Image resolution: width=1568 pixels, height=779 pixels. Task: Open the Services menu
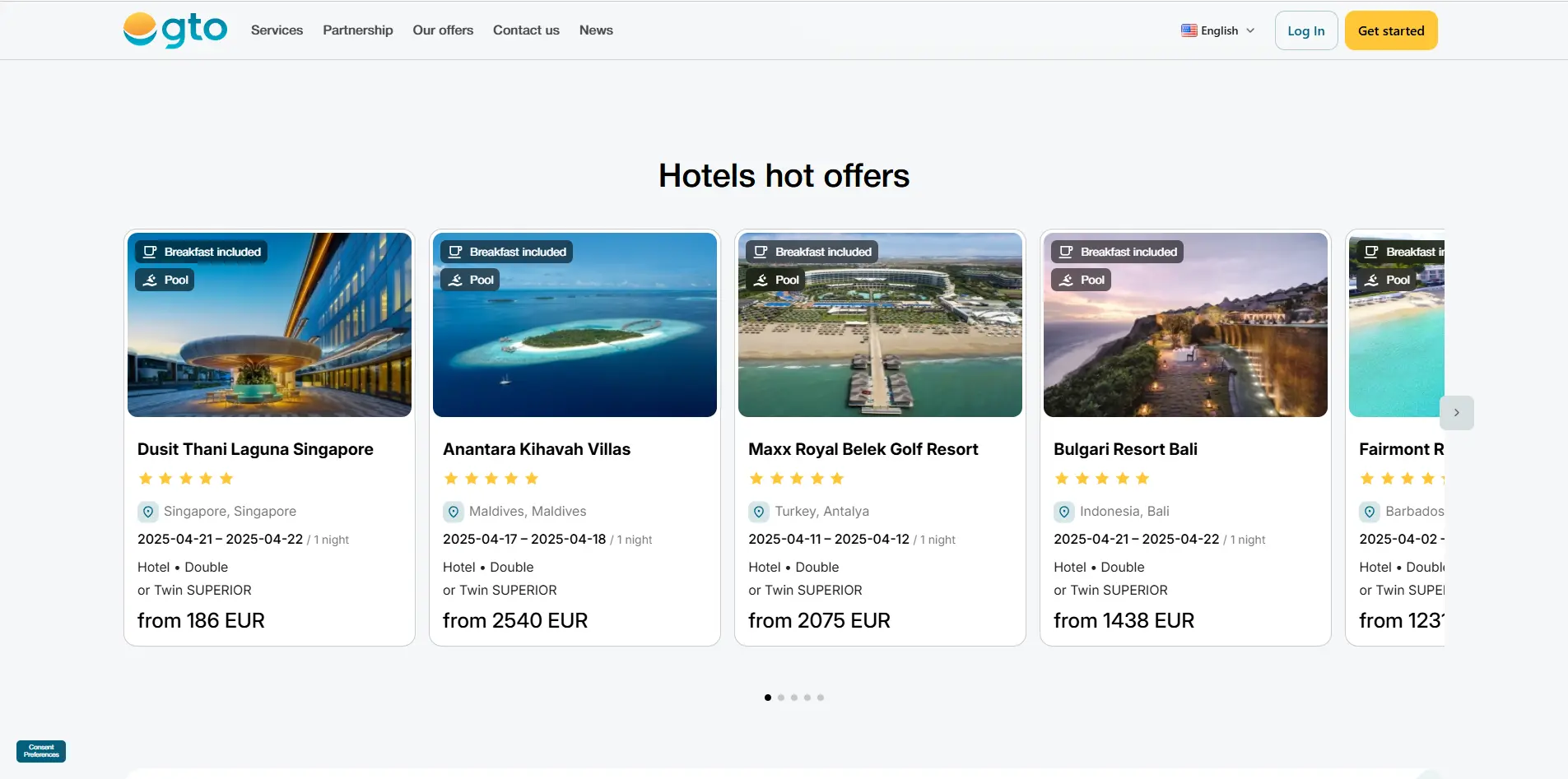(x=277, y=30)
